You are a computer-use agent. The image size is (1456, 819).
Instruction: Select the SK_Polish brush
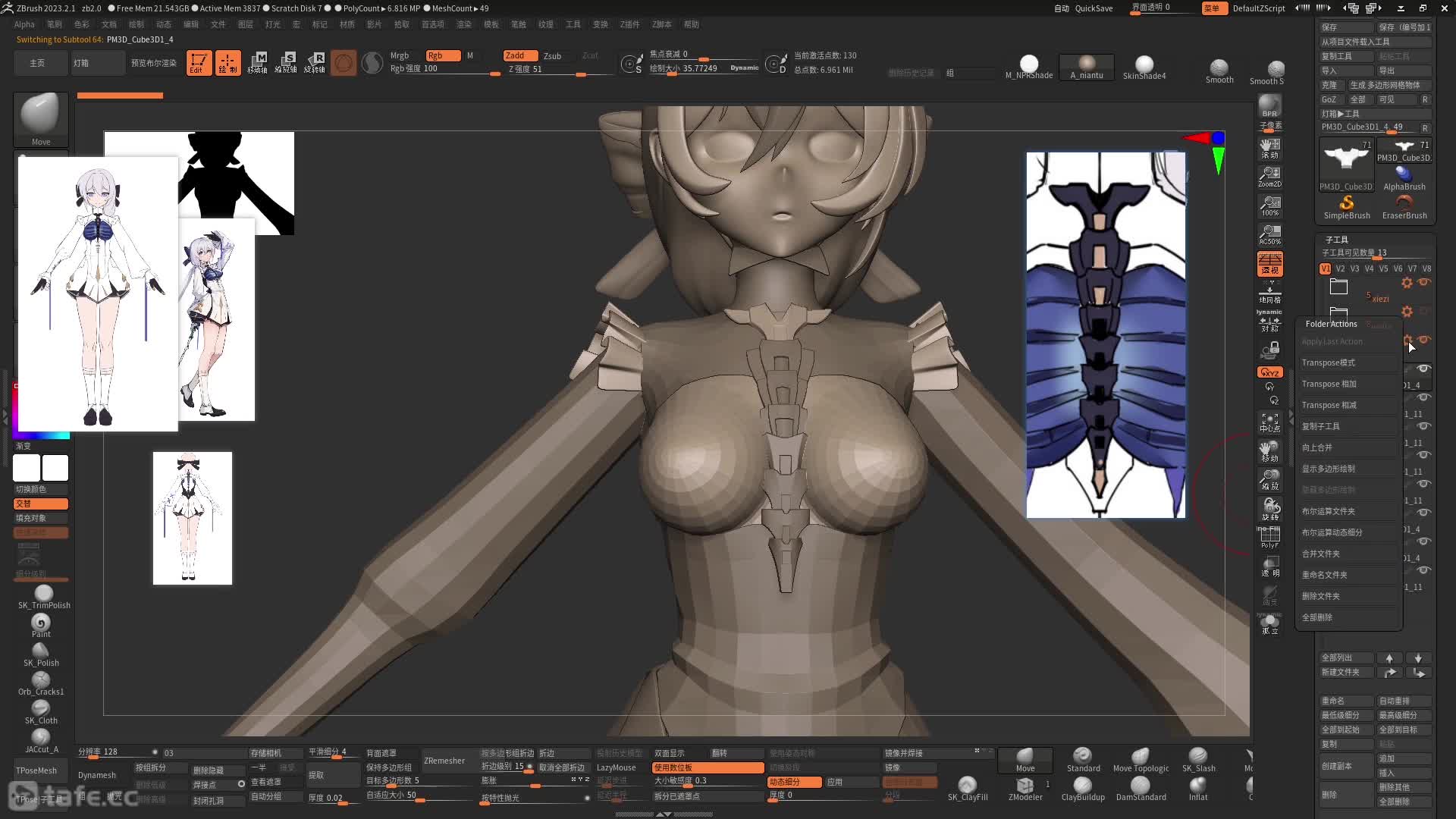click(41, 654)
